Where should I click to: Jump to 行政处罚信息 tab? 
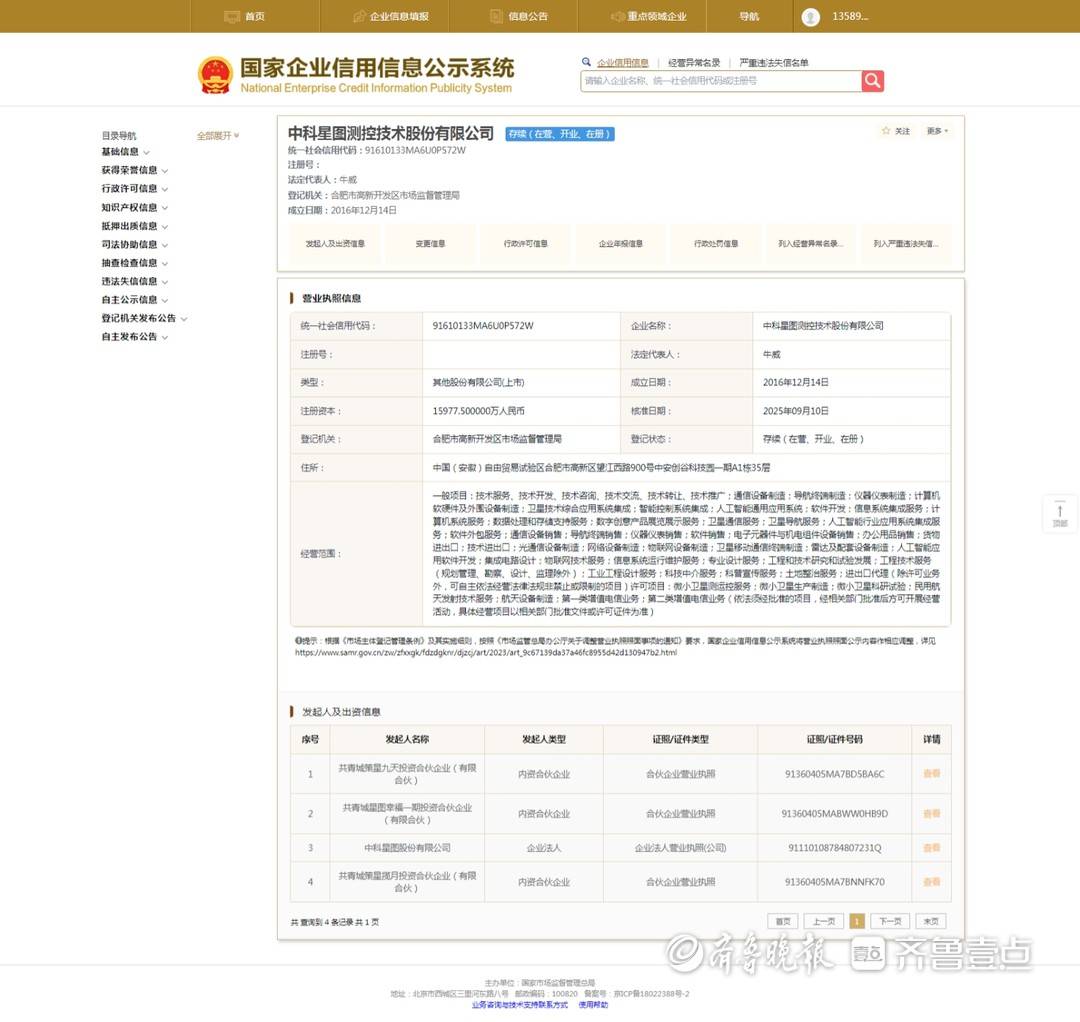[716, 244]
